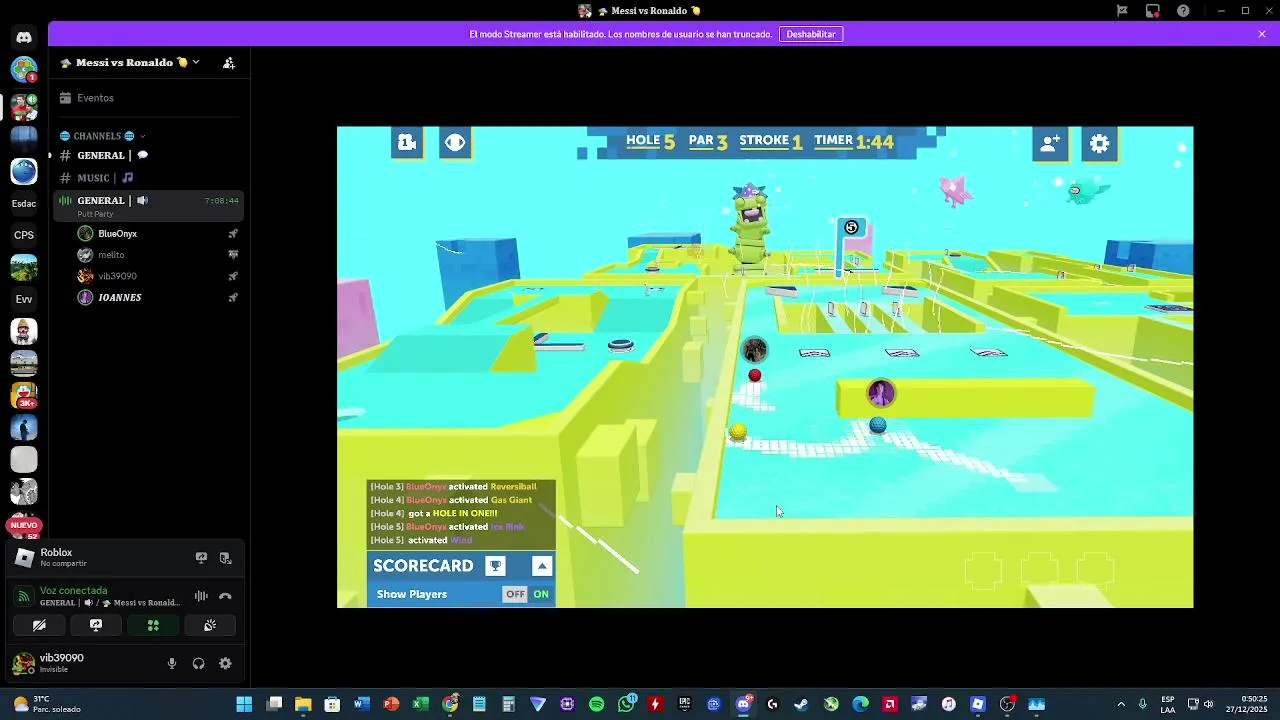
Task: Set Show Players to ON
Action: (541, 594)
